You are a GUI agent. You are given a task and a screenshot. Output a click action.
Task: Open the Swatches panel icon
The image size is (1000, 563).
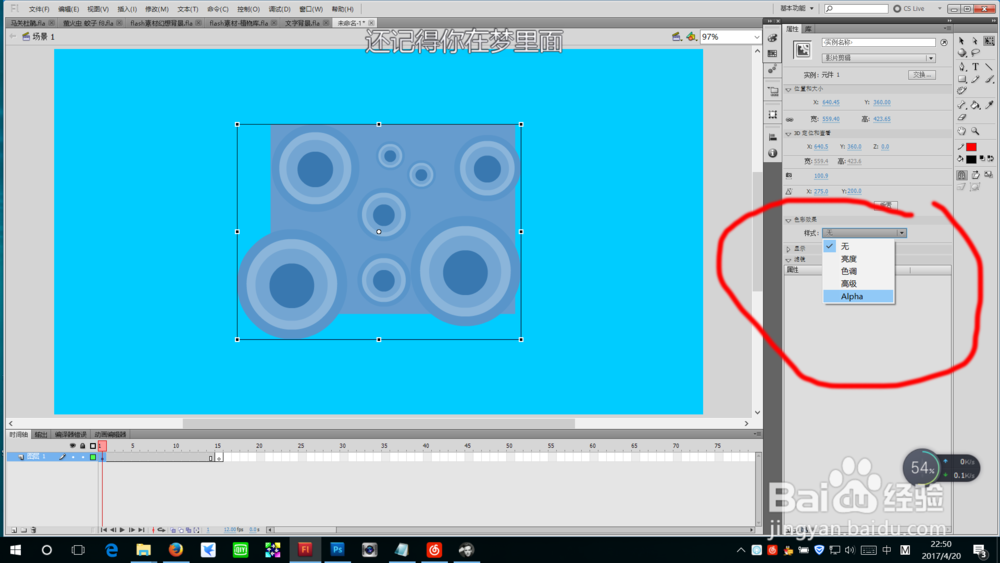tap(772, 54)
